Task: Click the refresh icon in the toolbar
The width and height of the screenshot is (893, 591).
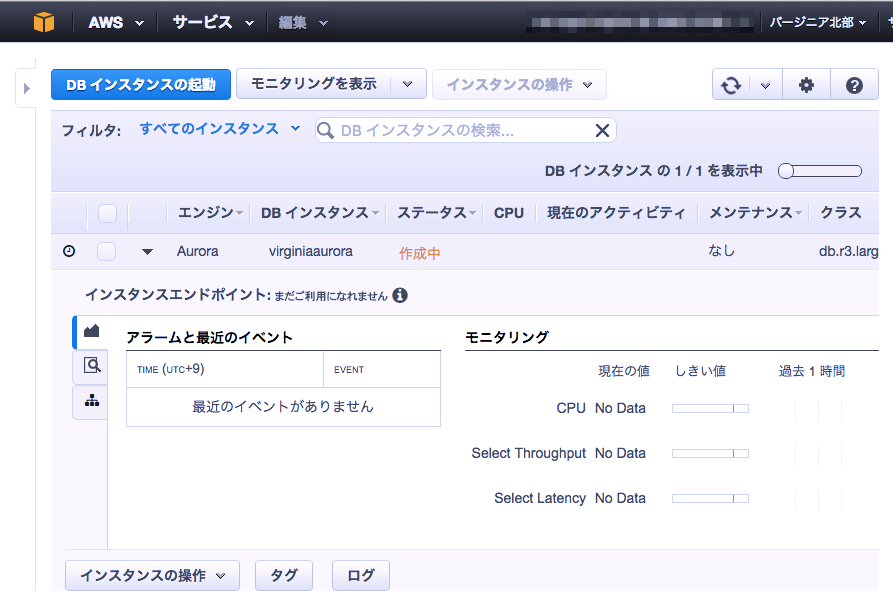Action: click(x=733, y=84)
